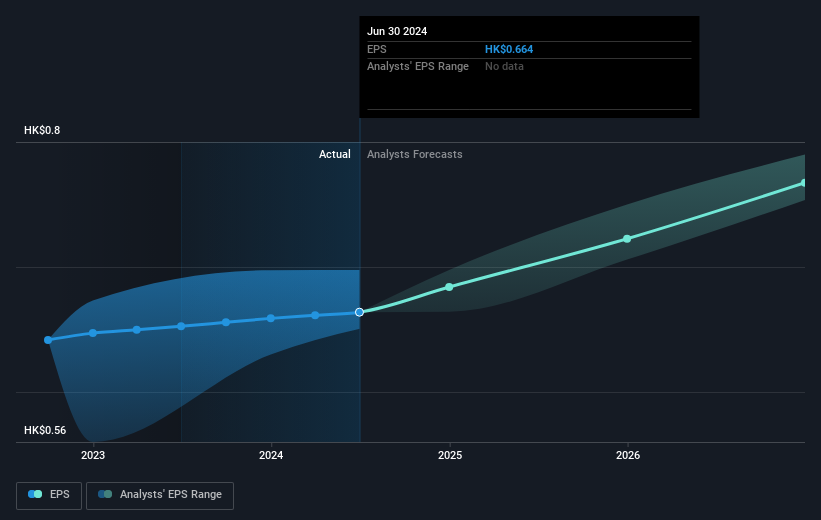
Task: Click the 2024 x-axis label
Action: click(271, 456)
